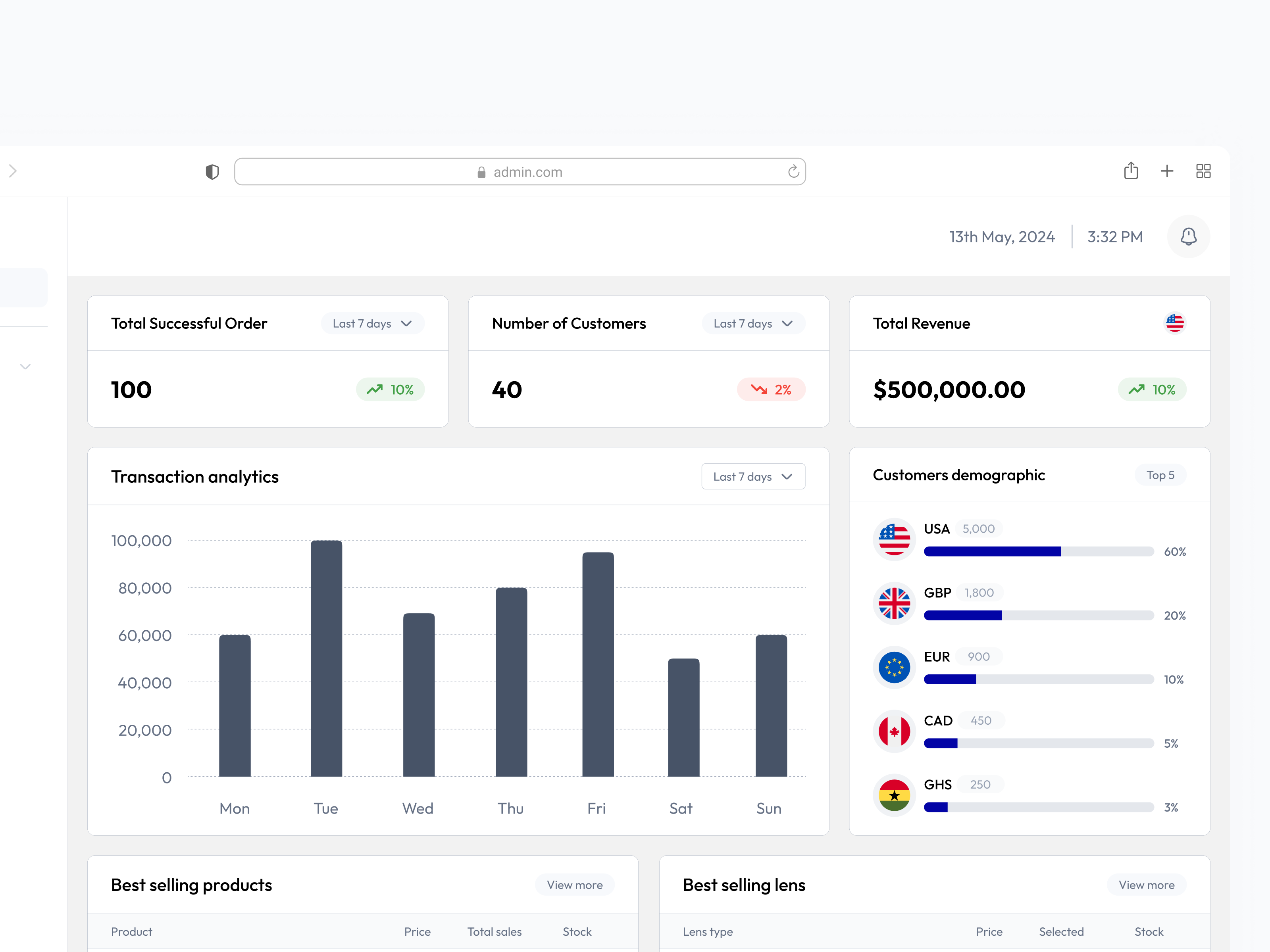Click View more on Best selling lens
This screenshot has height=952, width=1270.
click(x=1146, y=884)
